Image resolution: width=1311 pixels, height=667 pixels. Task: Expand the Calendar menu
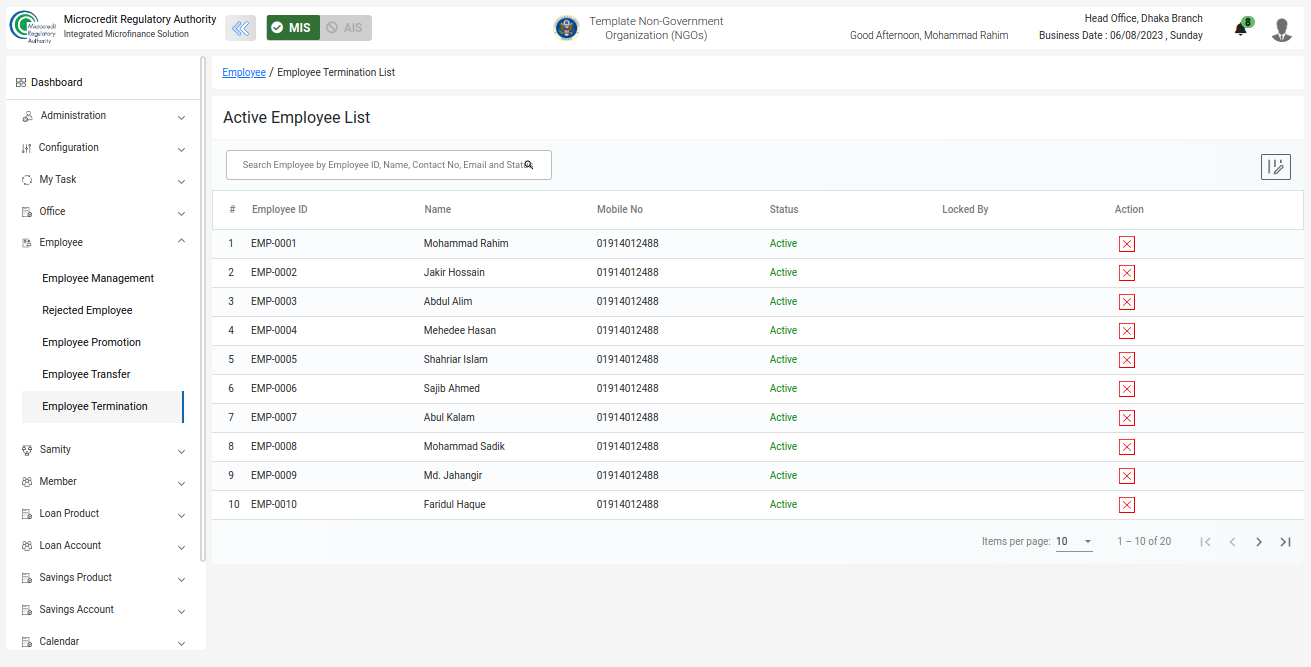[x=103, y=642]
